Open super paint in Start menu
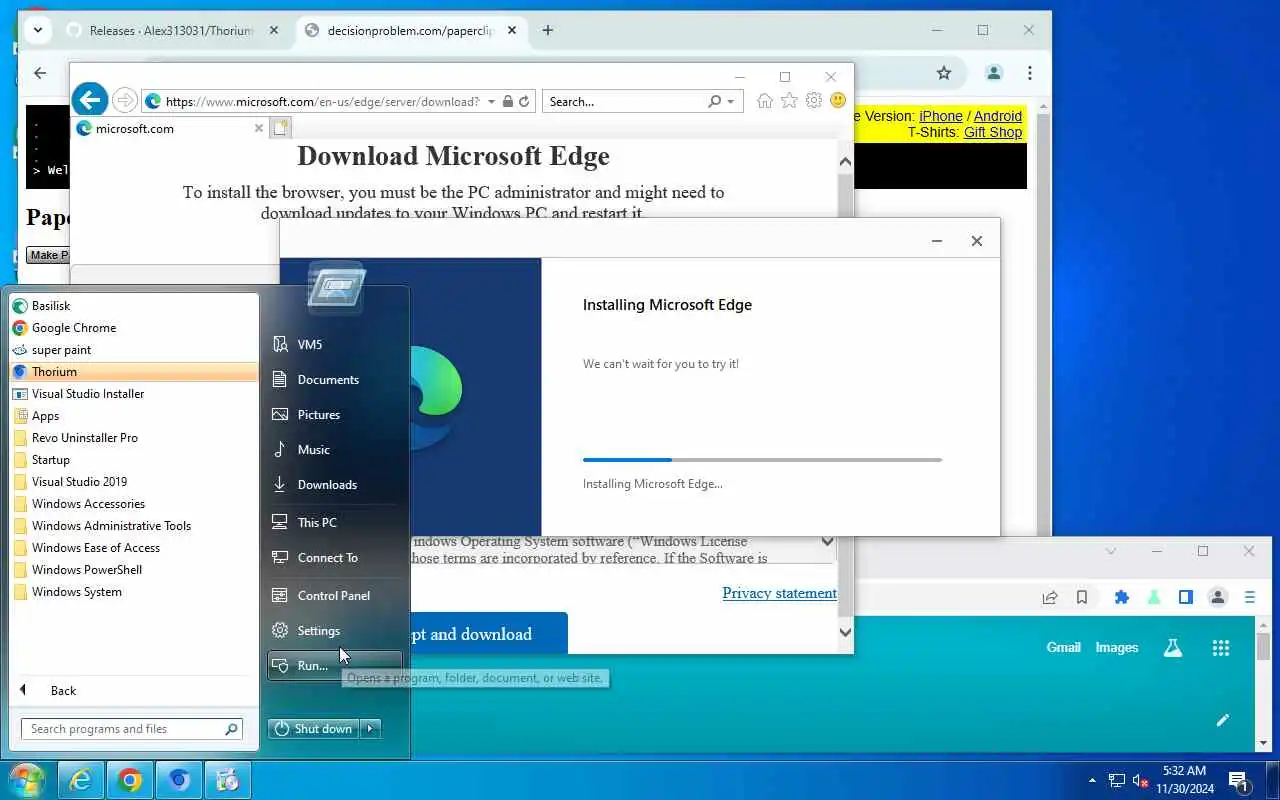 (x=134, y=350)
